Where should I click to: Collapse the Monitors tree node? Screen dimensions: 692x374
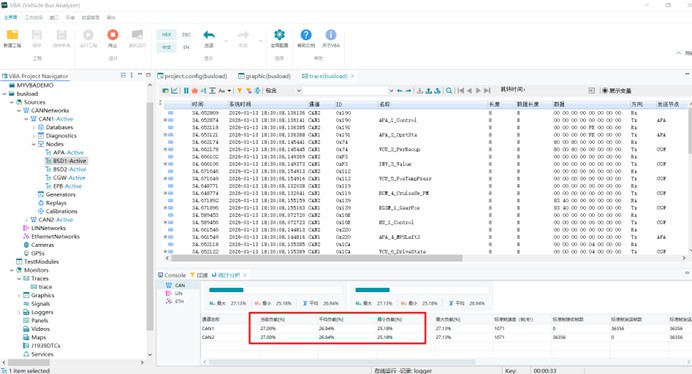tap(12, 270)
